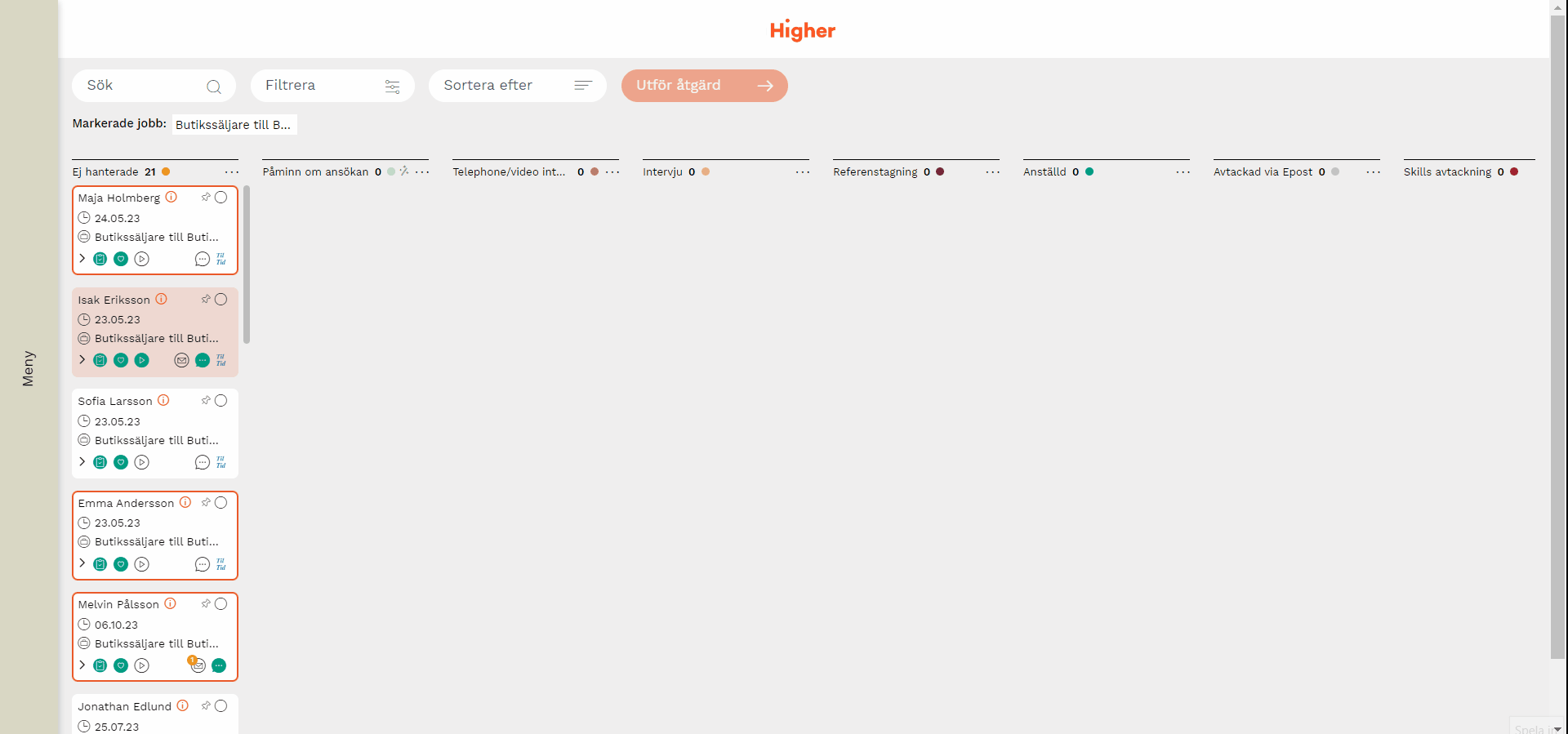Image resolution: width=1568 pixels, height=734 pixels.
Task: Tick the selection circle for Emma Andersson
Action: click(x=221, y=503)
